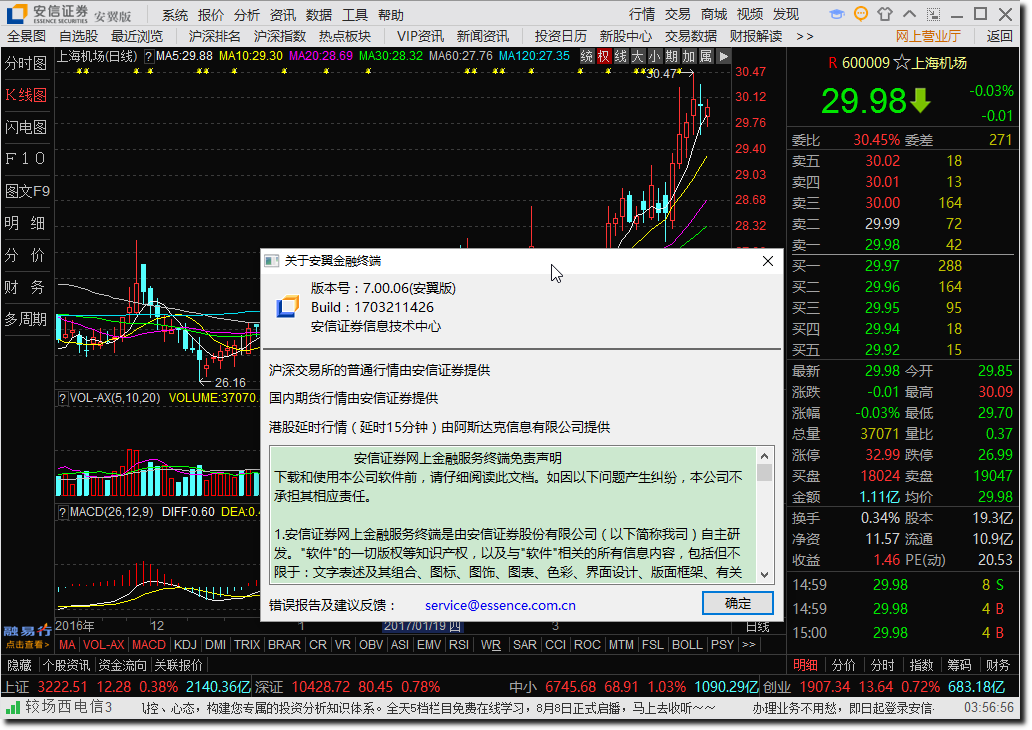
Task: Open the 报价 menu
Action: point(211,14)
